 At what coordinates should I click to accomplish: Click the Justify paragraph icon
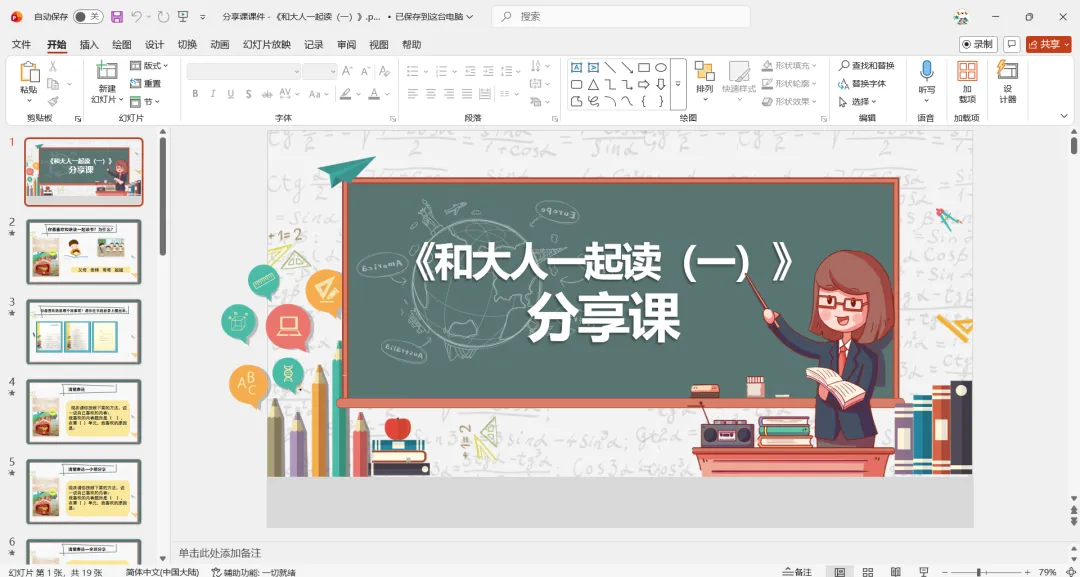point(467,94)
